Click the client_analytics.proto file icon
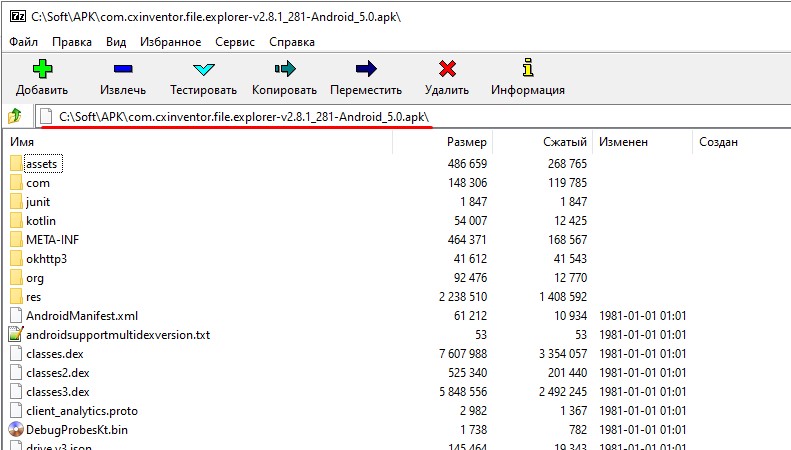The image size is (791, 450). point(16,411)
